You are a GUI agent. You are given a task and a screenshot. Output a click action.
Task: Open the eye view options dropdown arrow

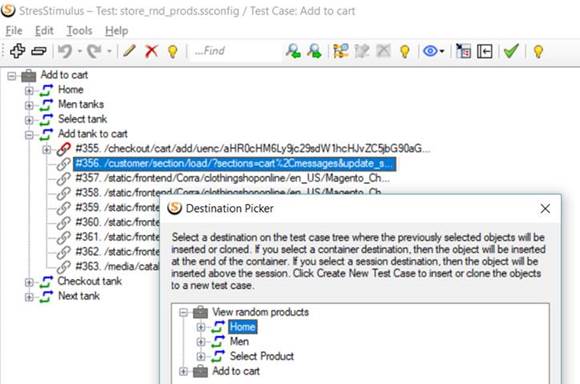[x=442, y=51]
